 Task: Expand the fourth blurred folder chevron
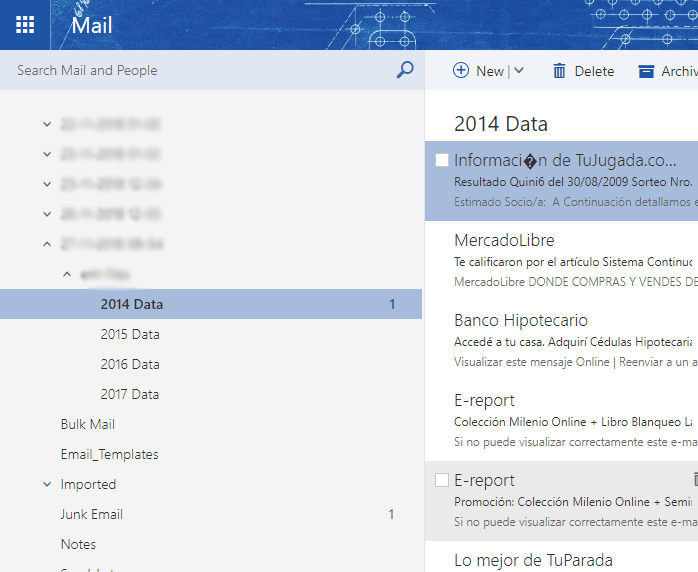pyautogui.click(x=47, y=214)
